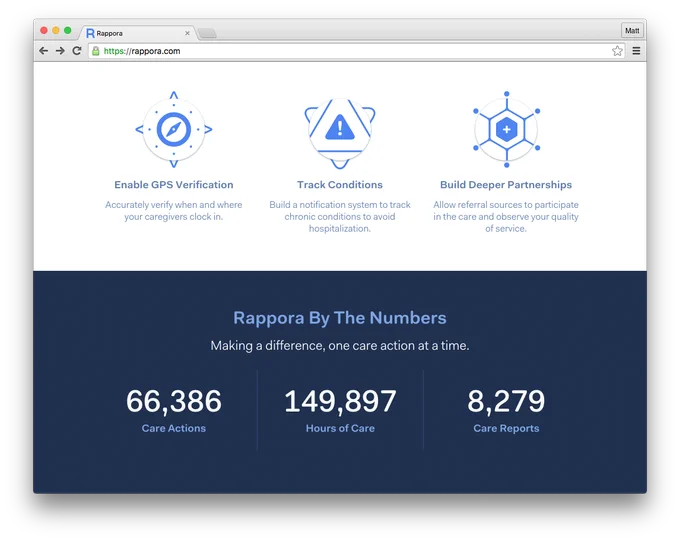This screenshot has width=680, height=541.
Task: Click the yellow minimize window button
Action: click(56, 30)
